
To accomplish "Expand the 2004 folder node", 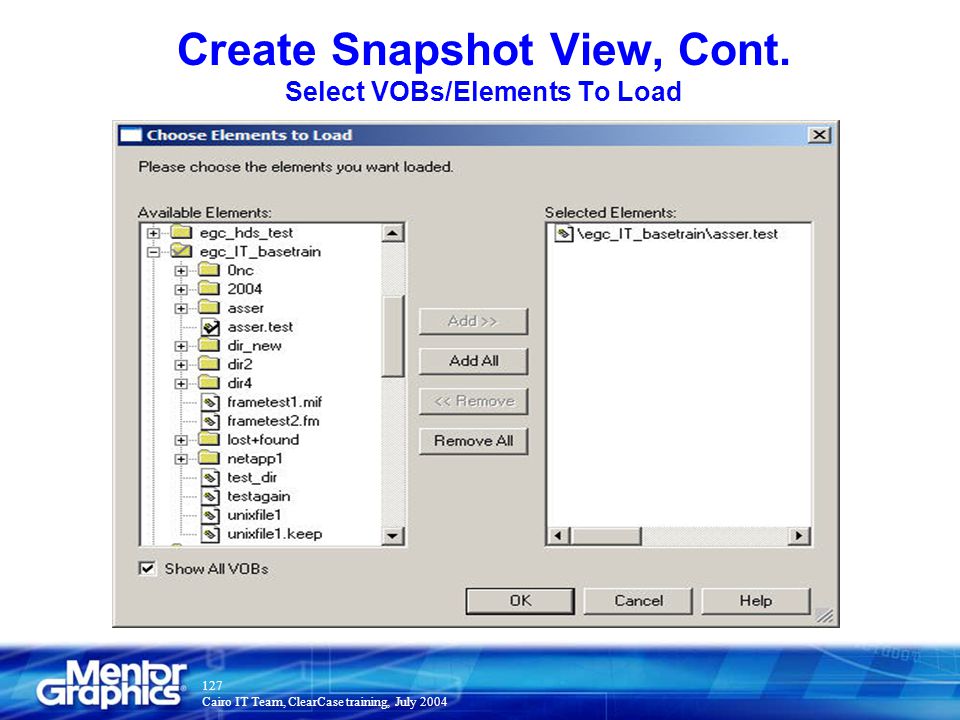I will (x=181, y=290).
